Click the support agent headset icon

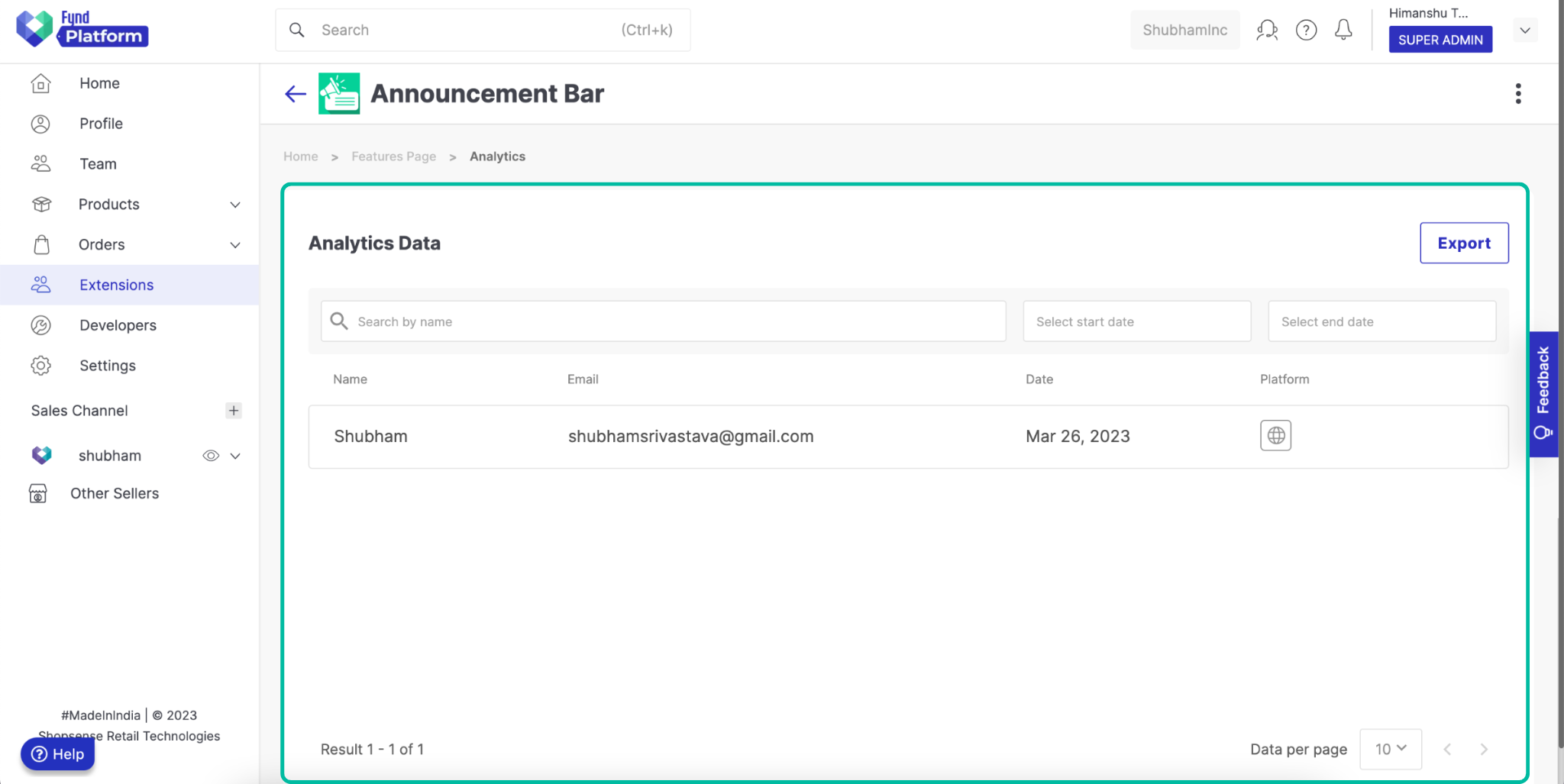coord(1267,30)
